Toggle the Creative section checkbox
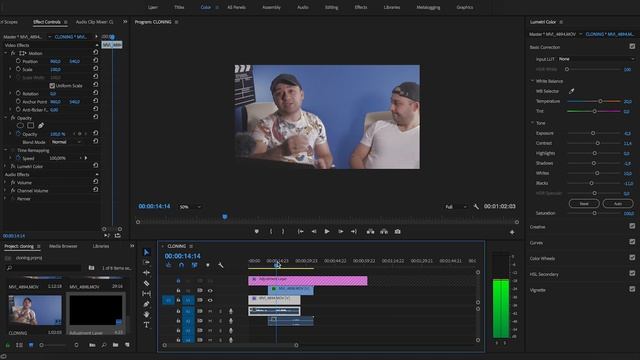 [x=632, y=226]
